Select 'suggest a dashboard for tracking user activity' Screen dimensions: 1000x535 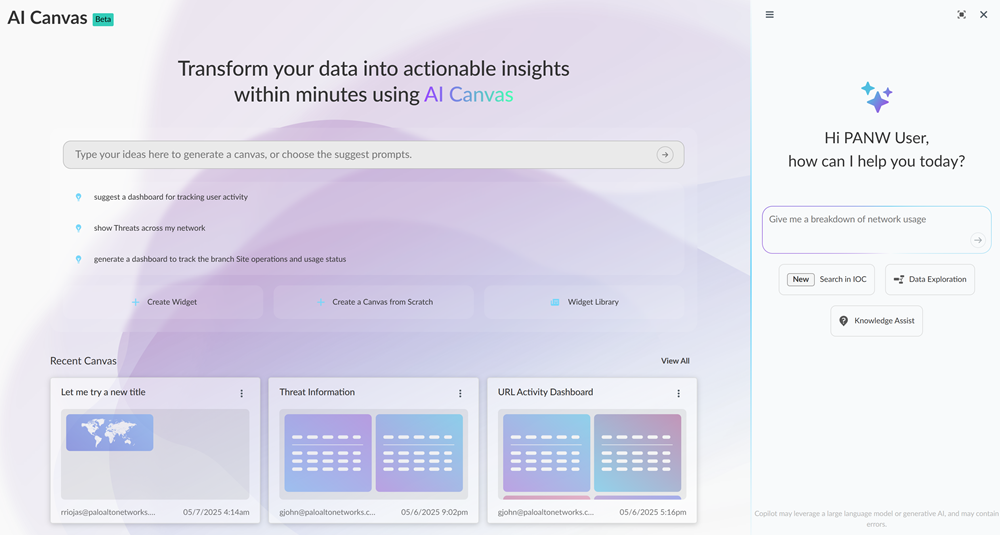tap(170, 197)
